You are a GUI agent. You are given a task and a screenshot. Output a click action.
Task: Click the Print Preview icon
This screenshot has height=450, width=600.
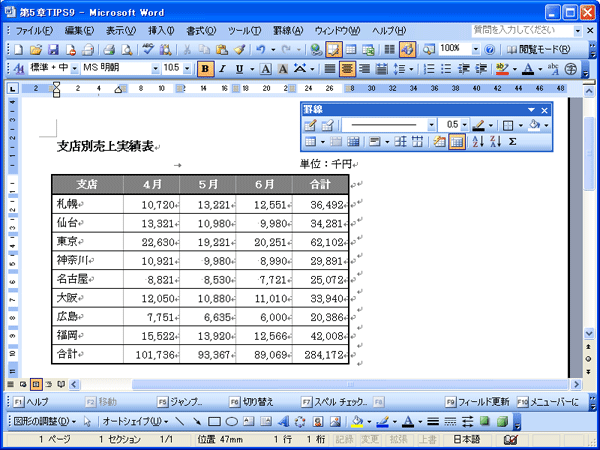tap(126, 50)
